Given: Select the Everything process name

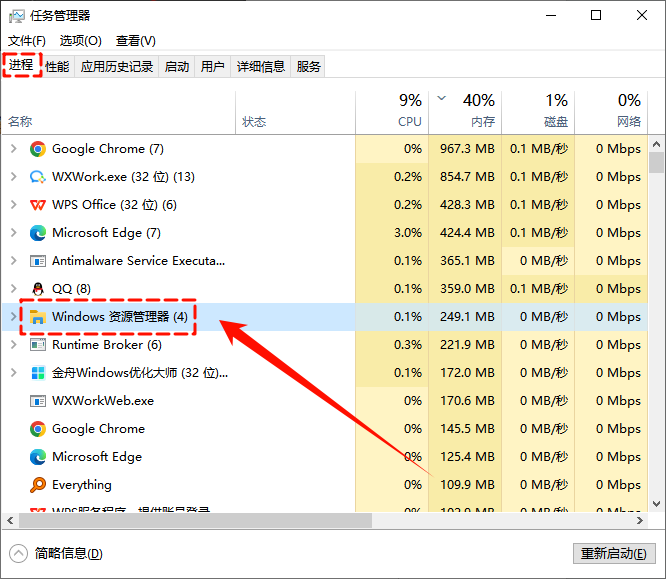Looking at the screenshot, I should pyautogui.click(x=82, y=485).
